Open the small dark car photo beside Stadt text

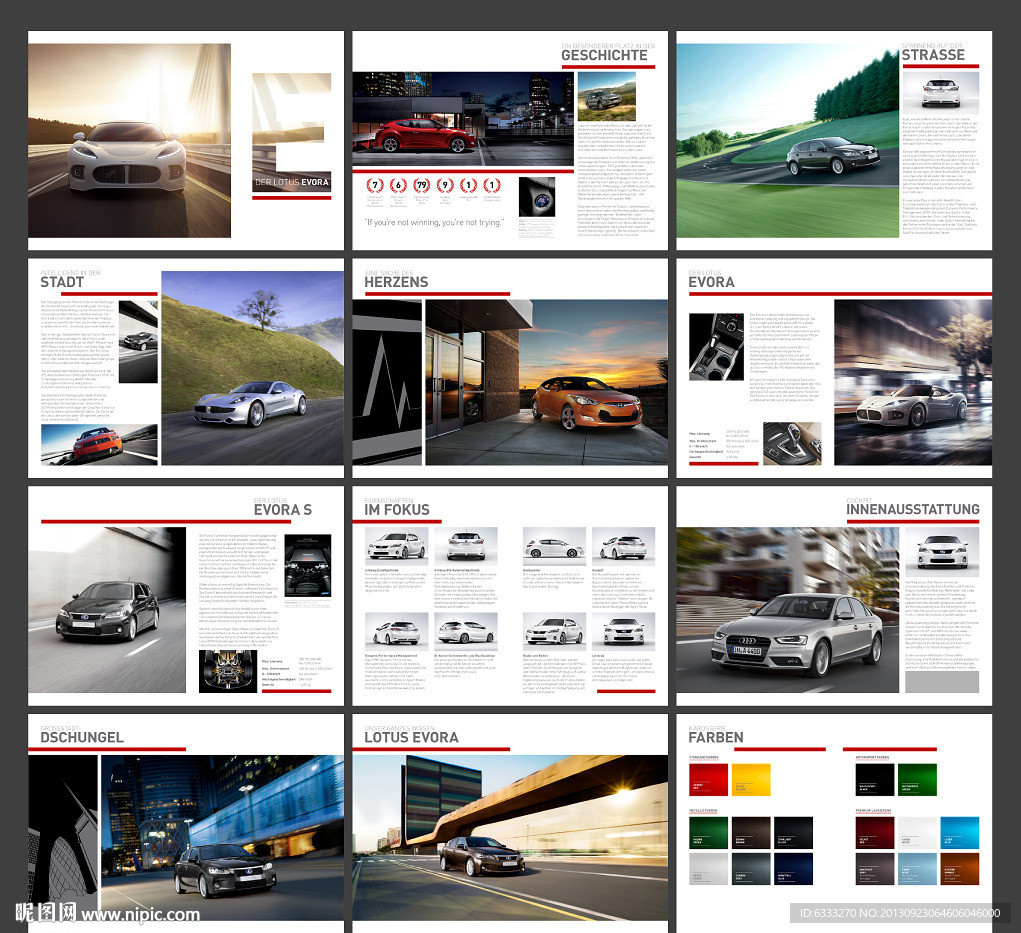point(138,342)
